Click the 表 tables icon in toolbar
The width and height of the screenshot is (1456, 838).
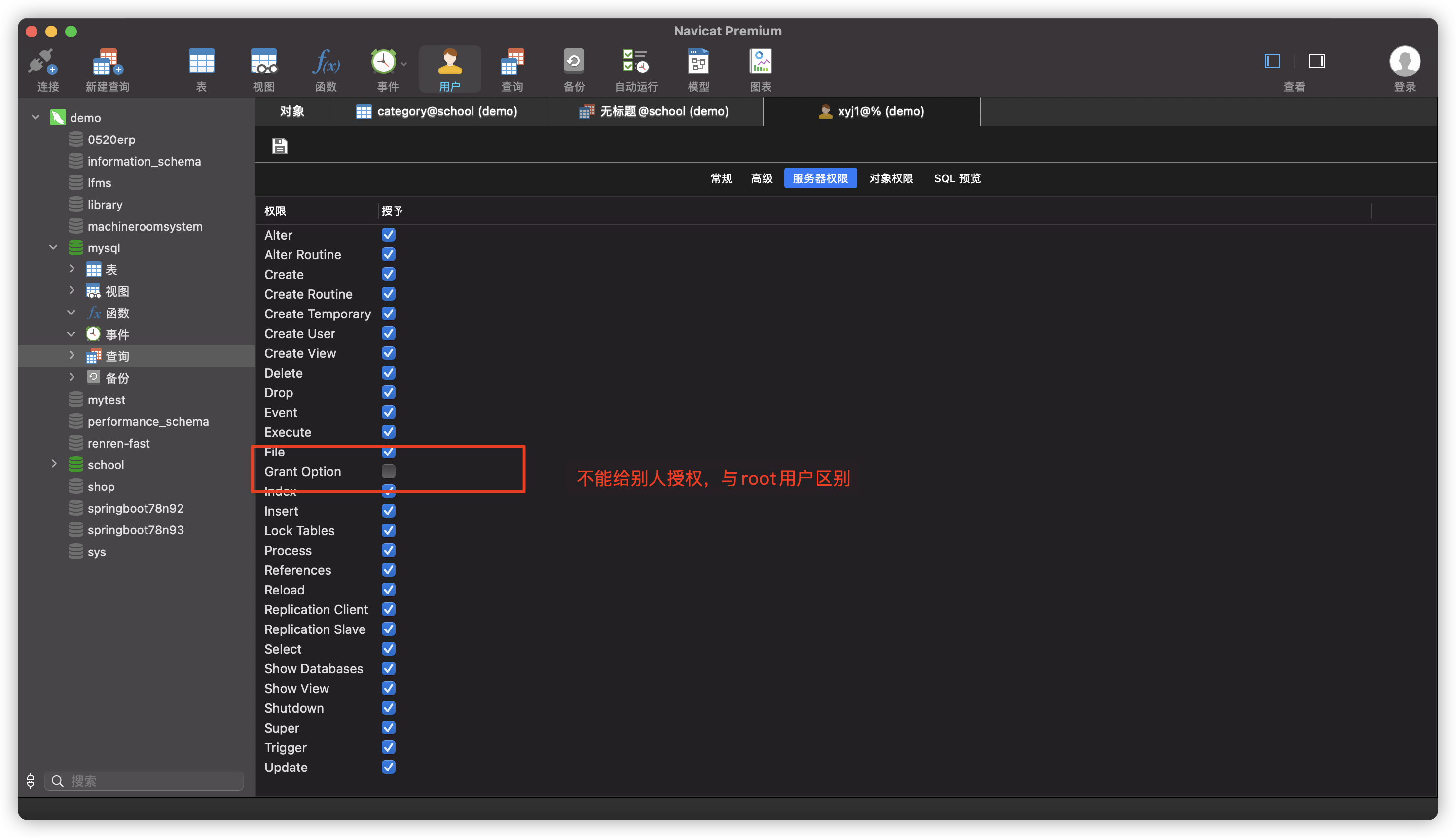tap(201, 68)
